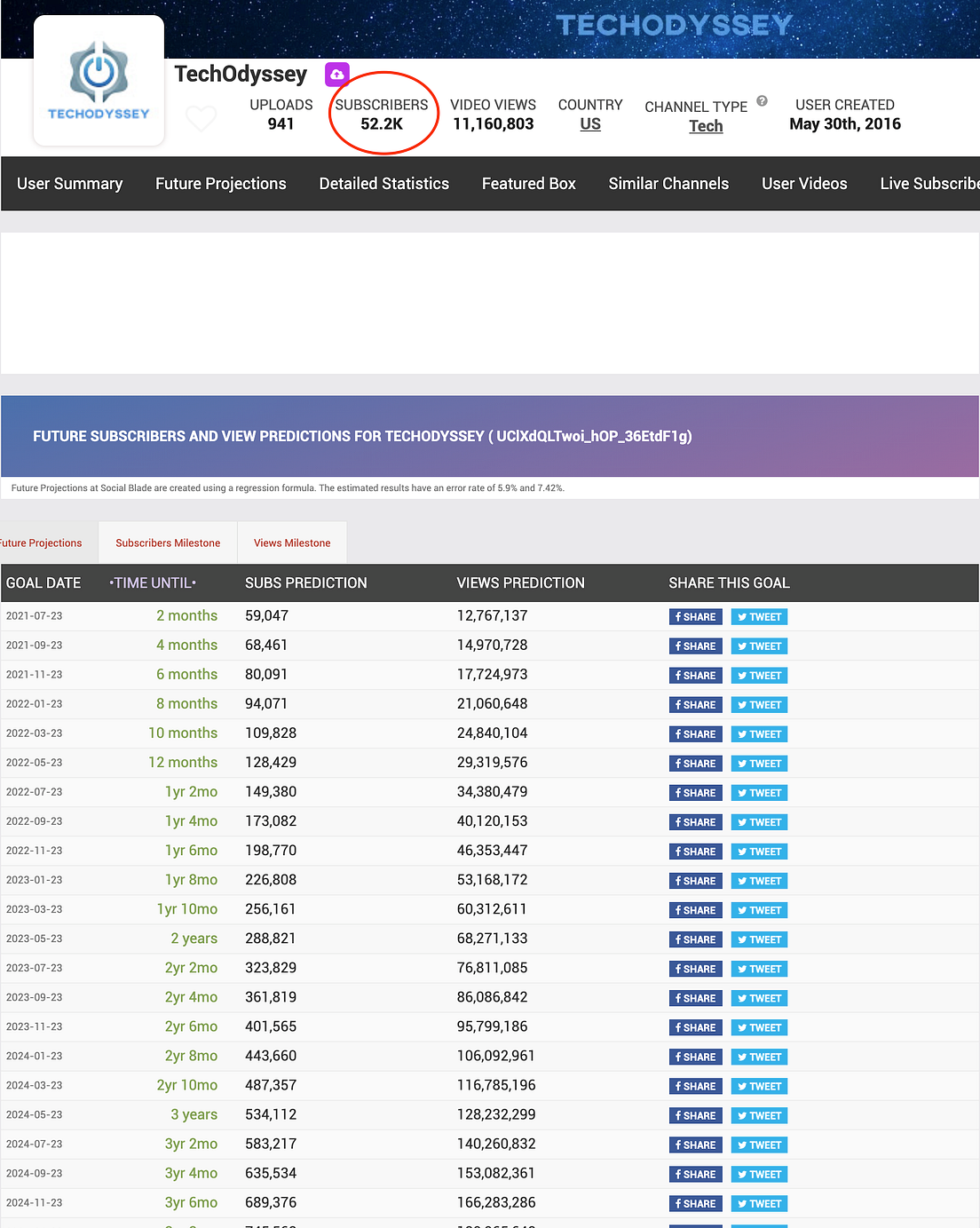
Task: Select the video views count 11,160,803
Action: (x=494, y=124)
